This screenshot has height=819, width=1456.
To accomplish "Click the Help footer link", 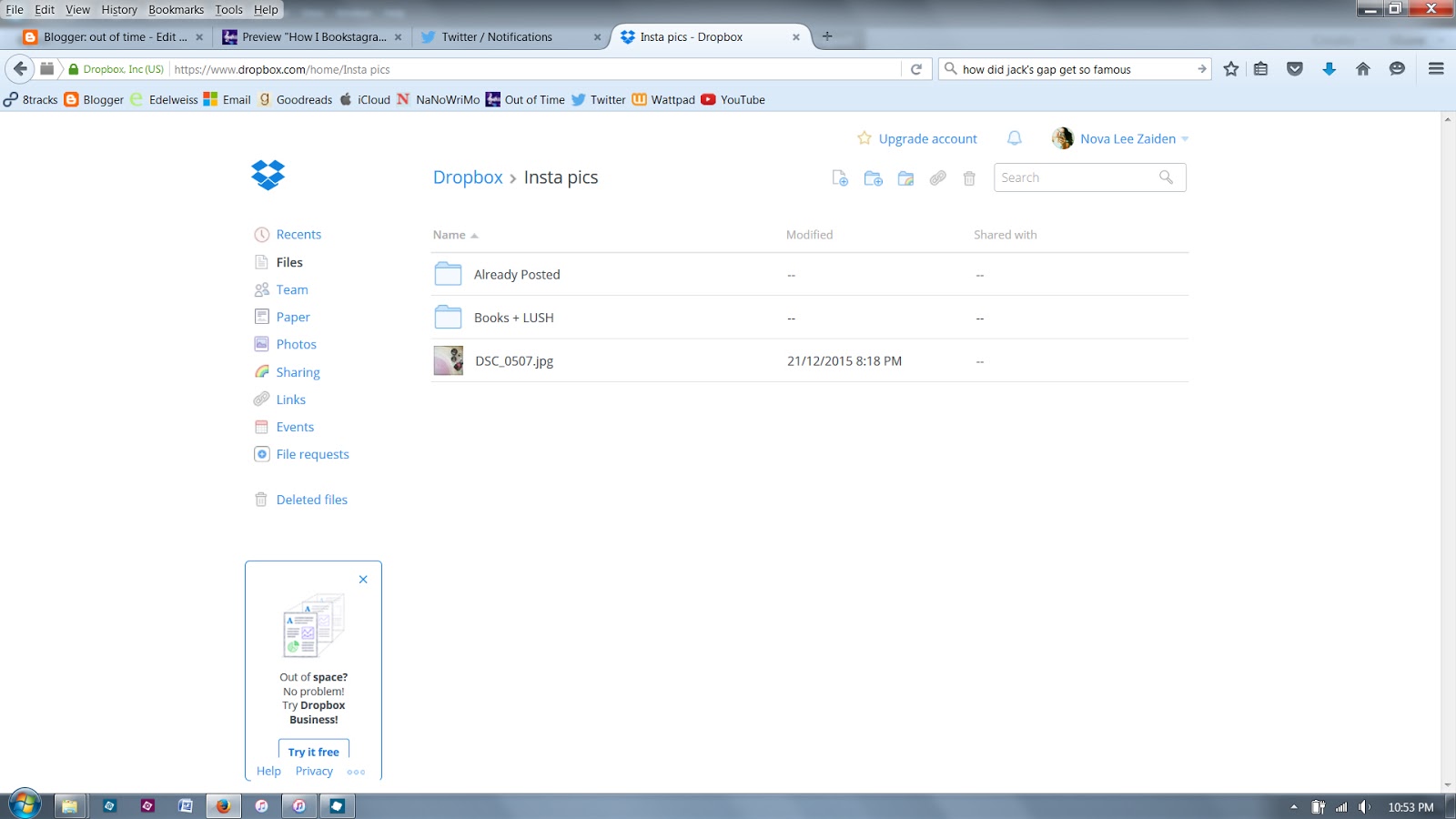I will click(268, 772).
